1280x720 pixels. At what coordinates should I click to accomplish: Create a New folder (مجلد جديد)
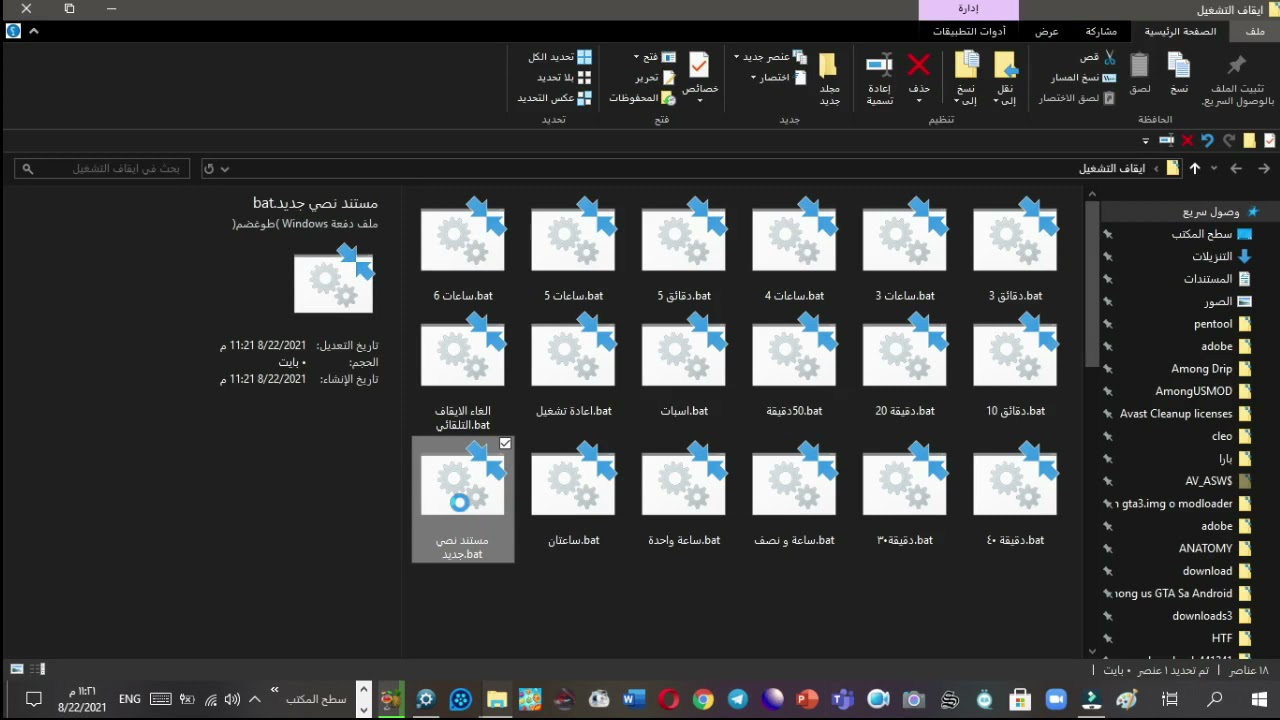click(x=829, y=79)
